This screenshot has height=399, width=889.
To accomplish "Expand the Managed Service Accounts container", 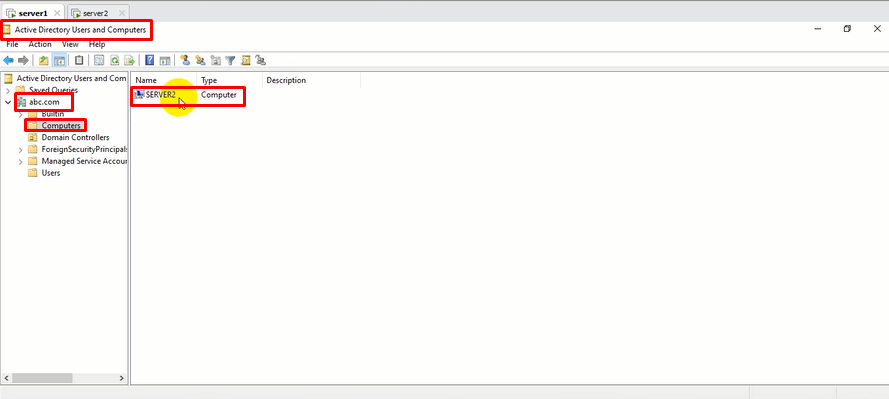I will coord(20,162).
